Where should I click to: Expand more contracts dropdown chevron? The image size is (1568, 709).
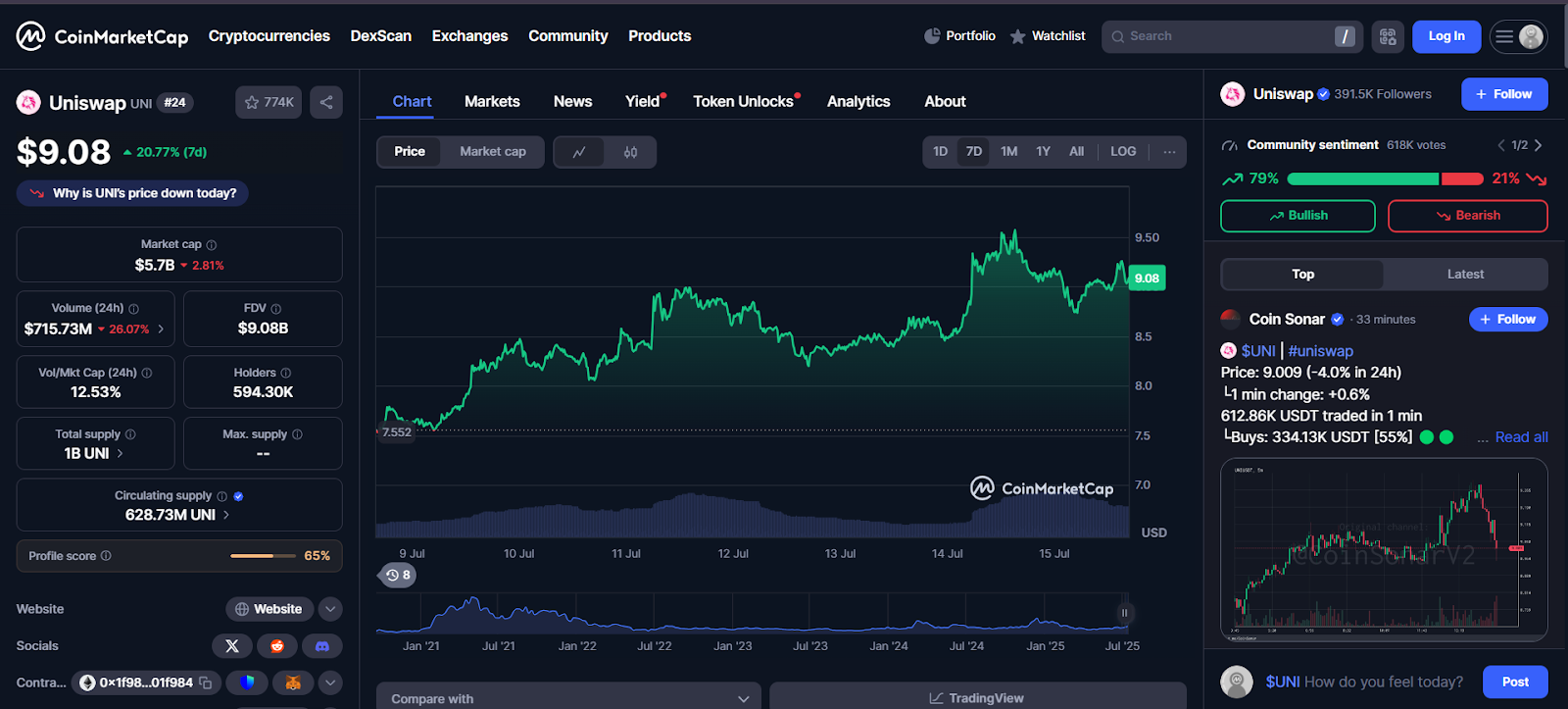point(330,683)
